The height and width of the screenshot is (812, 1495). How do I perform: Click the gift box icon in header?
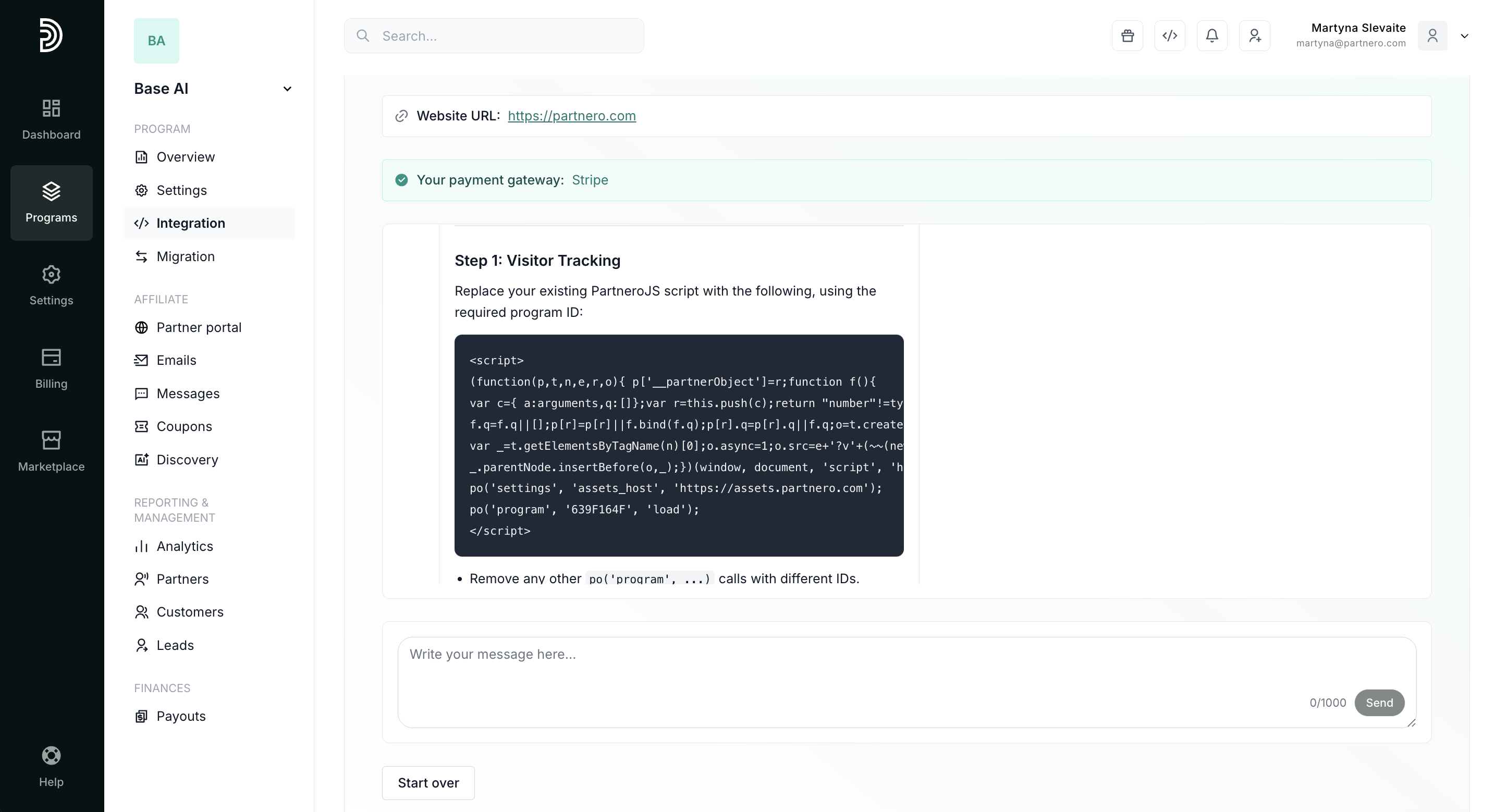click(x=1127, y=36)
